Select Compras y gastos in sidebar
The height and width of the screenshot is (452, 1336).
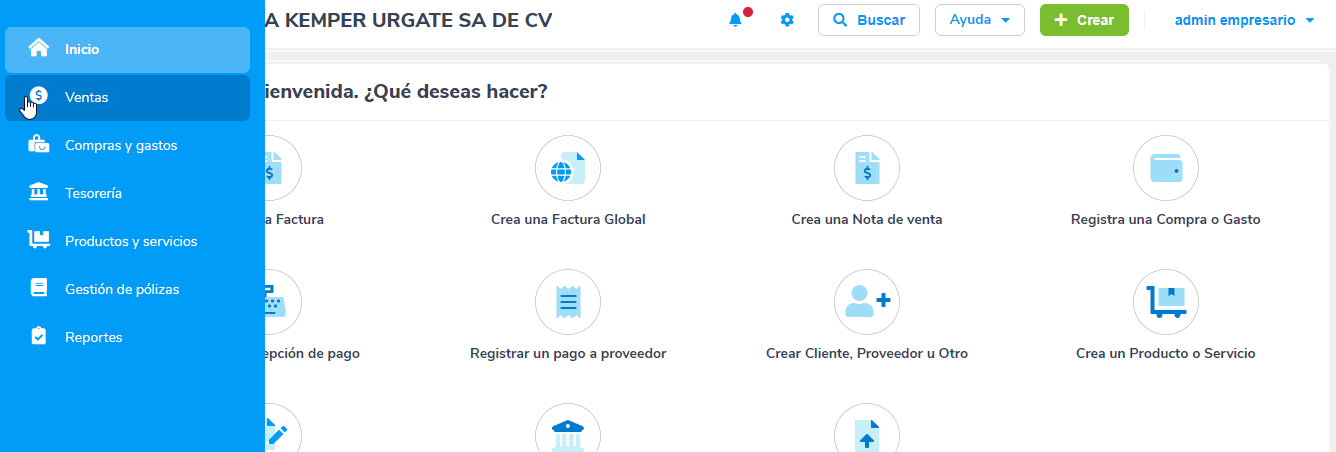point(120,145)
